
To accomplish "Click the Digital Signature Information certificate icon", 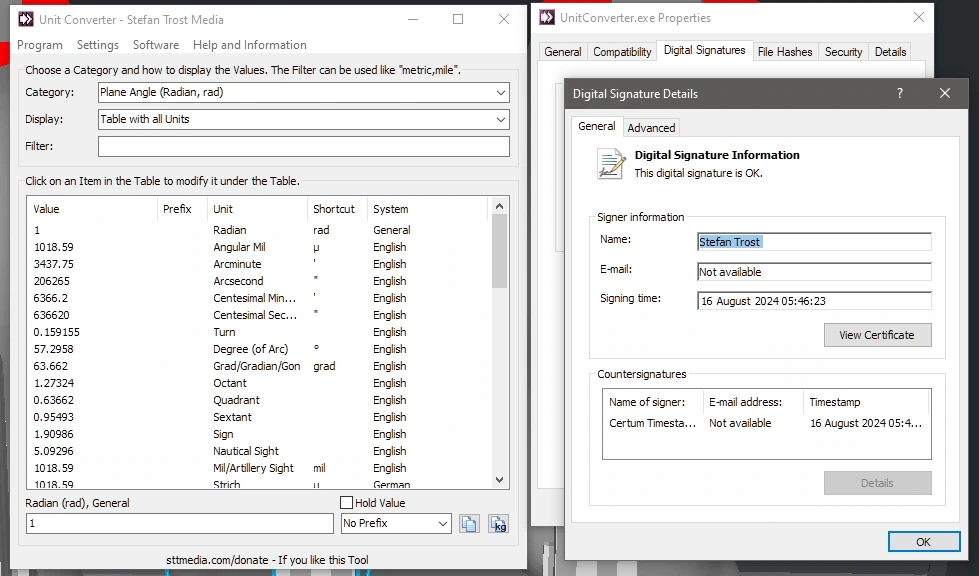I will (611, 164).
